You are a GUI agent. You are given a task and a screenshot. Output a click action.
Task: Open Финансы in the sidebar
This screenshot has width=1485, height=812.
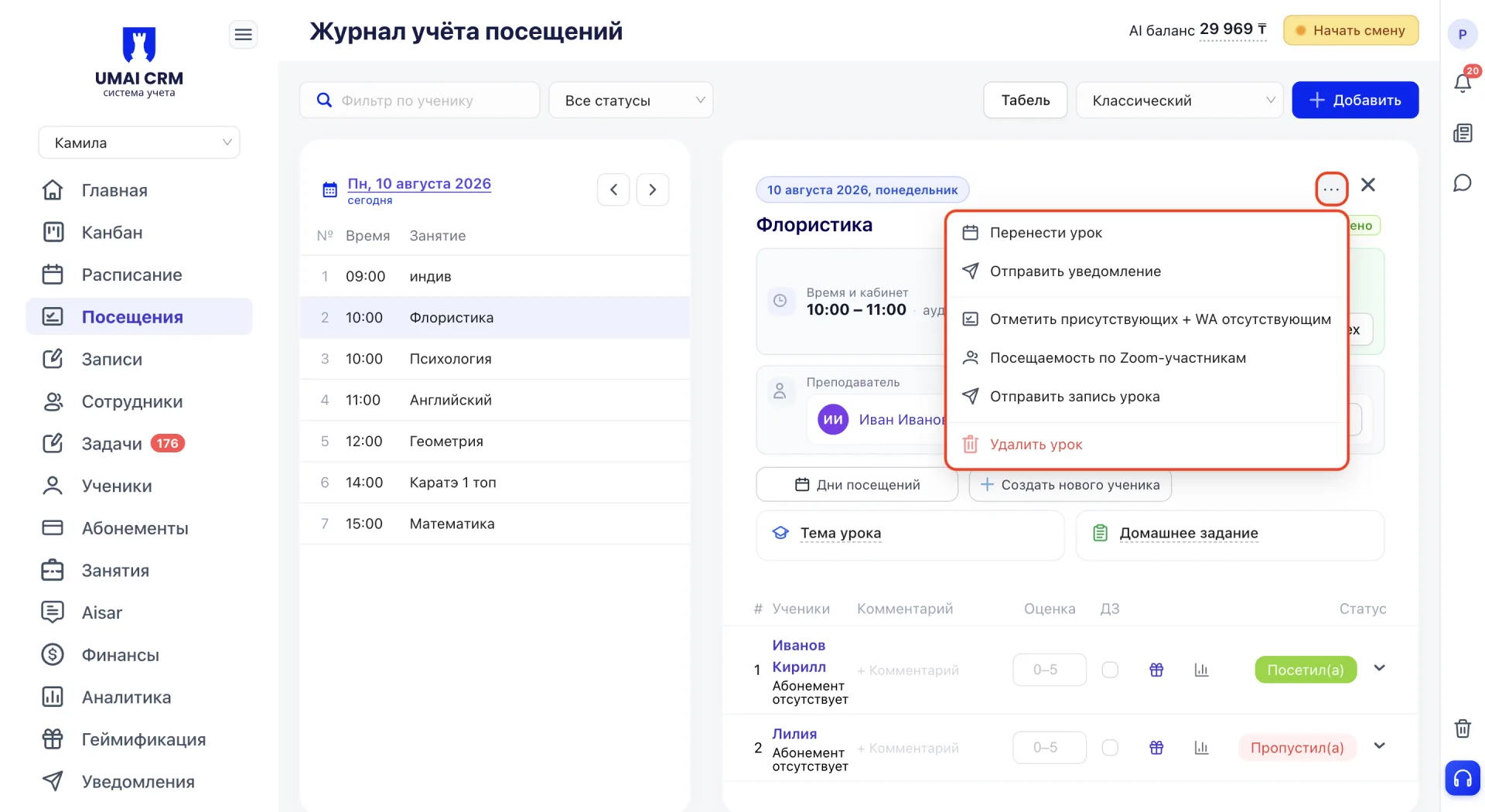click(139, 655)
